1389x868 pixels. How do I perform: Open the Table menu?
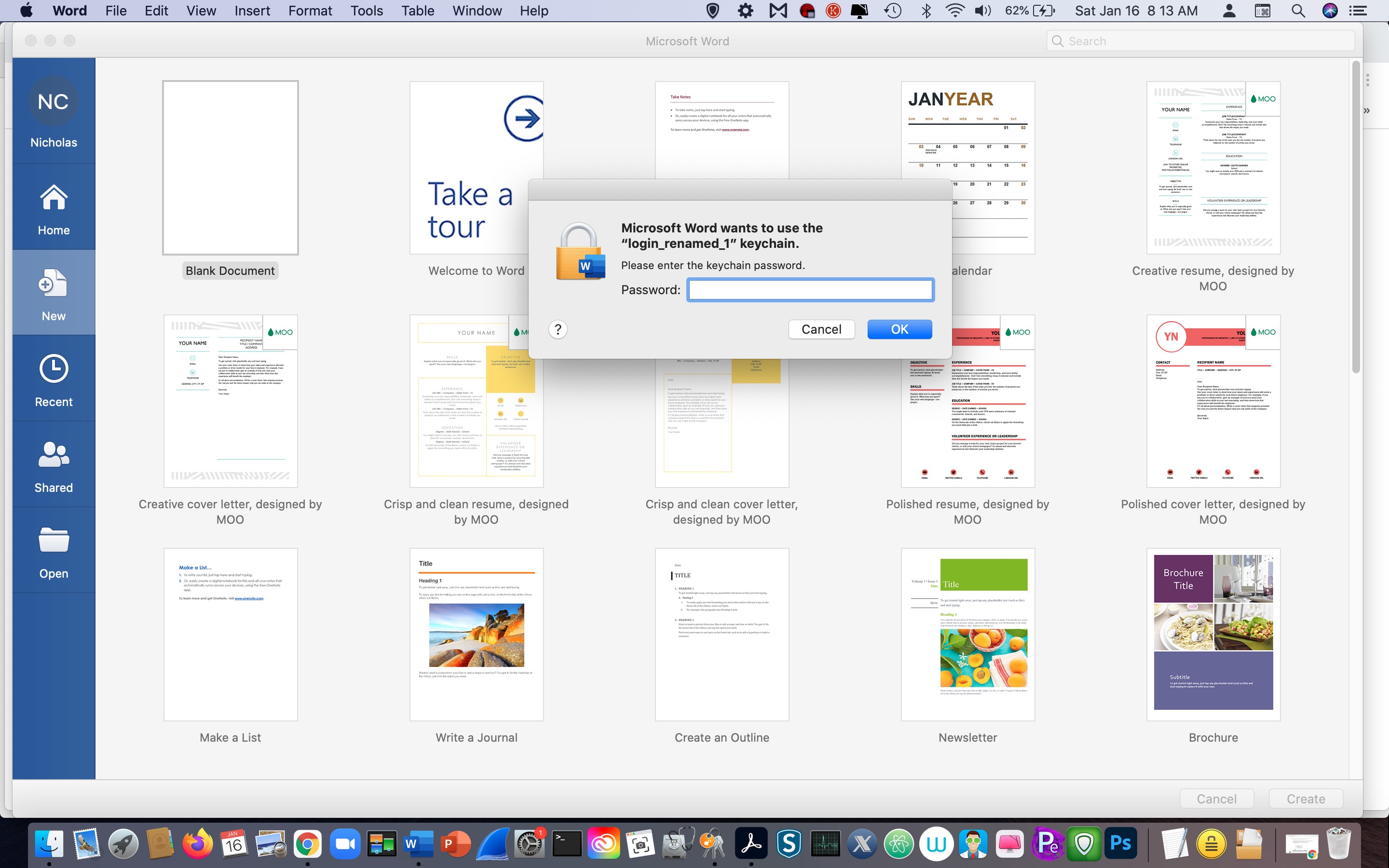pos(417,10)
